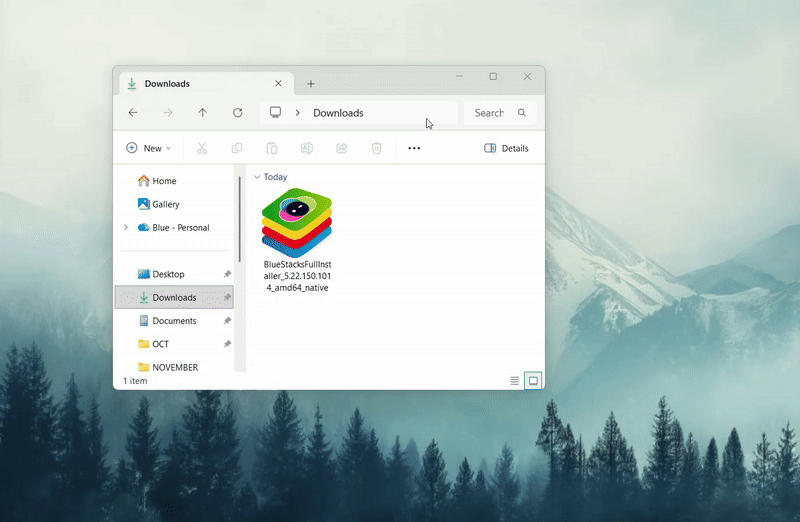Click the navigation pane scrollbar
This screenshot has height=522, width=800.
tap(239, 219)
